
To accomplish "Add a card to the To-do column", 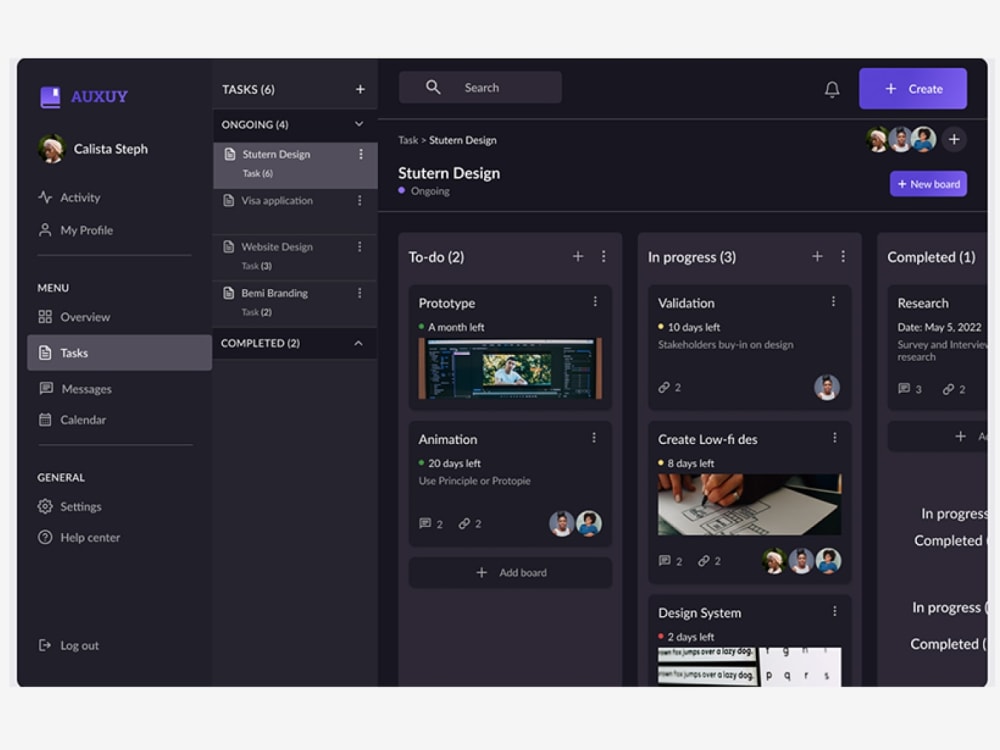I will pyautogui.click(x=578, y=256).
